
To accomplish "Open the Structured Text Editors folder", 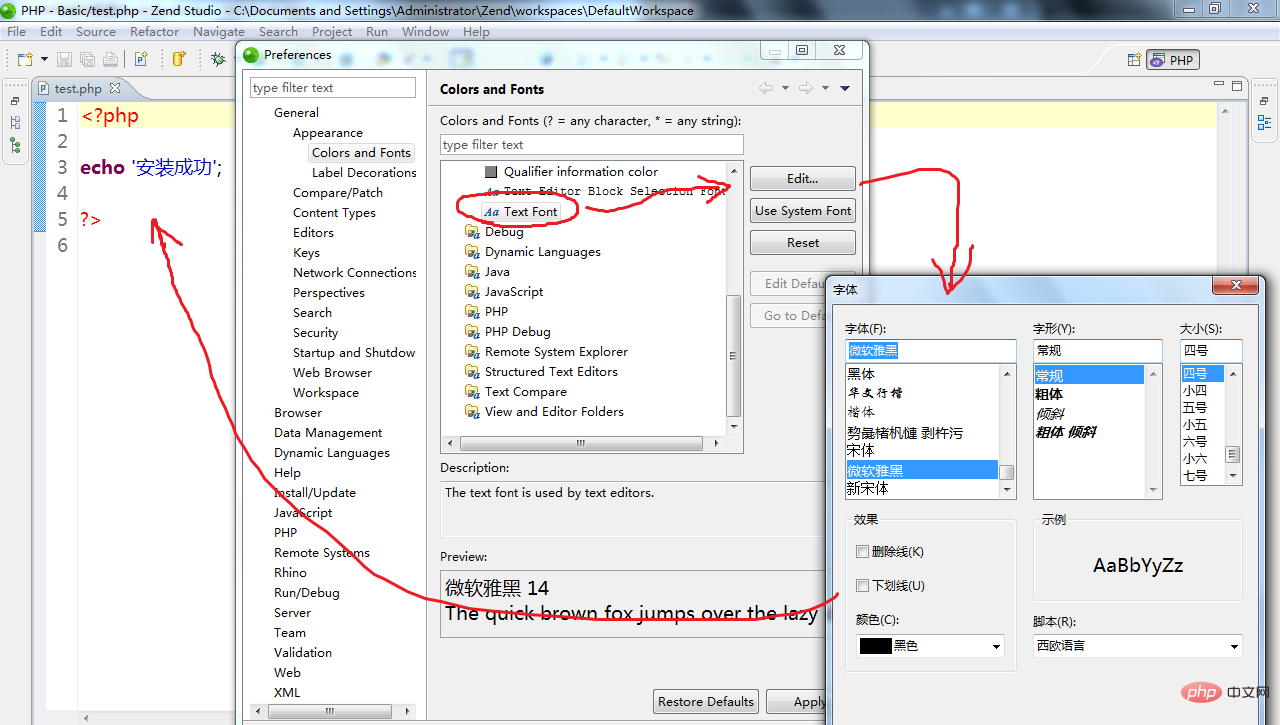I will pyautogui.click(x=542, y=372).
